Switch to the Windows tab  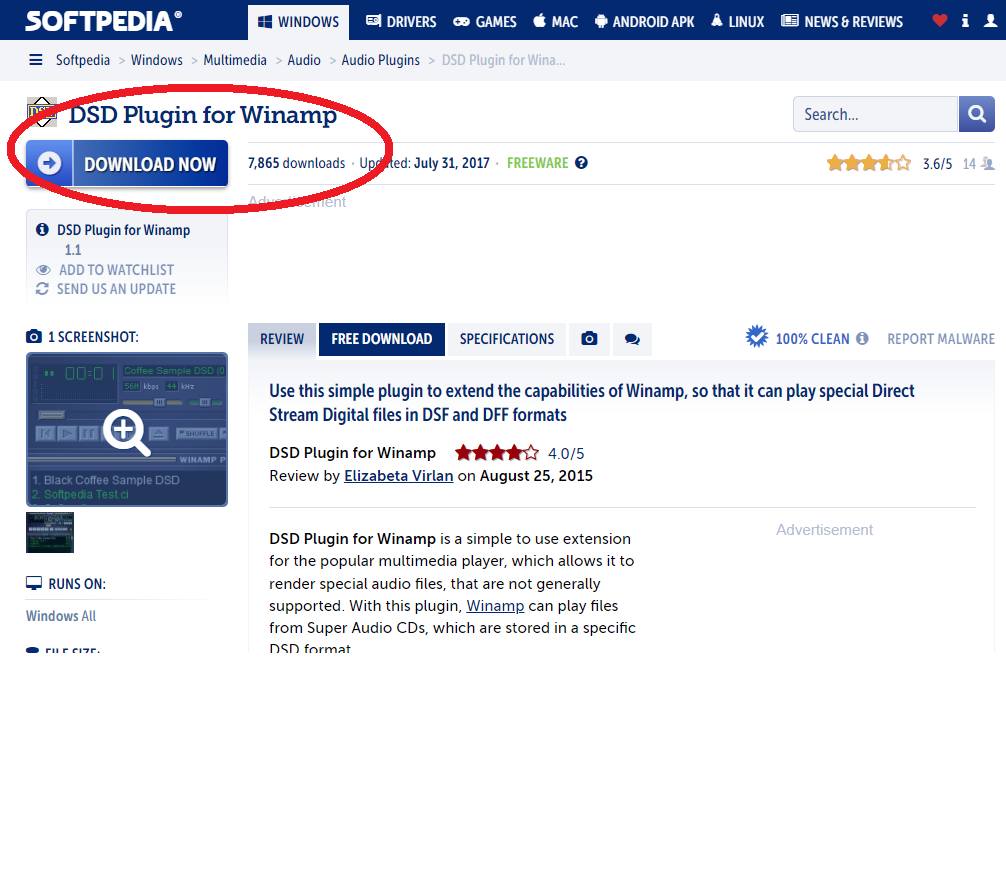[298, 22]
